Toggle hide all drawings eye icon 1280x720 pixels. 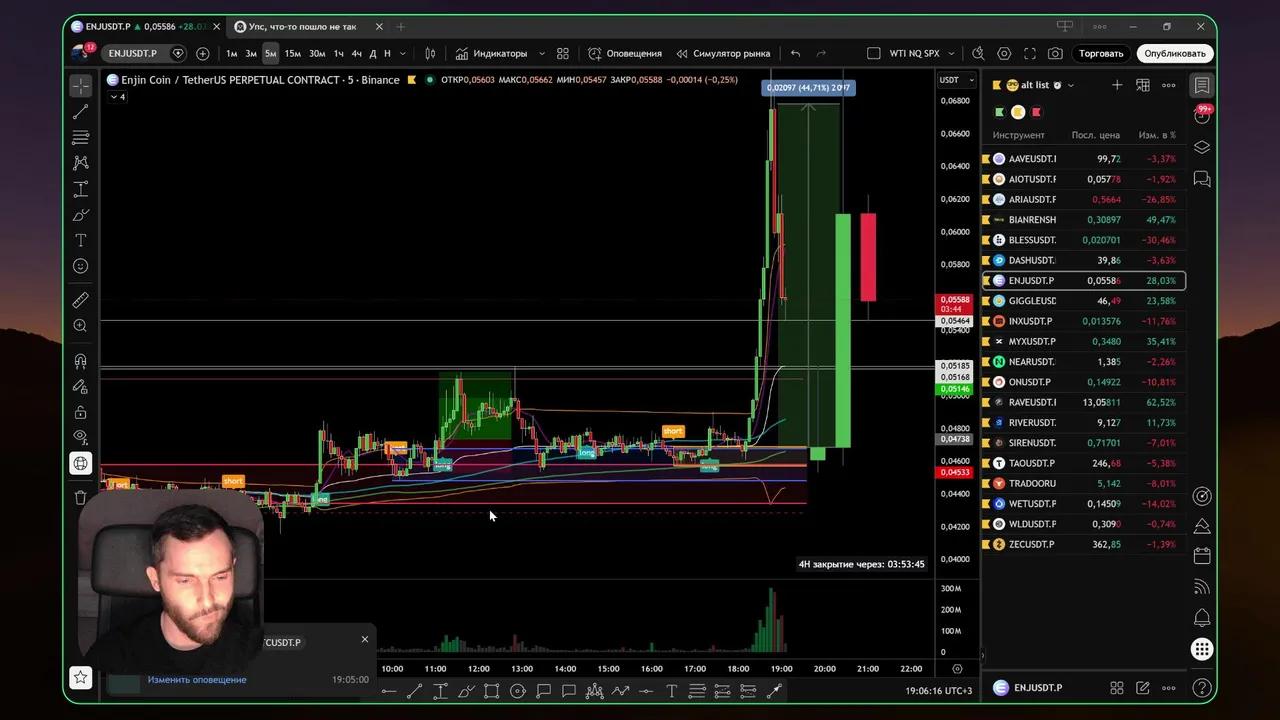pos(81,437)
